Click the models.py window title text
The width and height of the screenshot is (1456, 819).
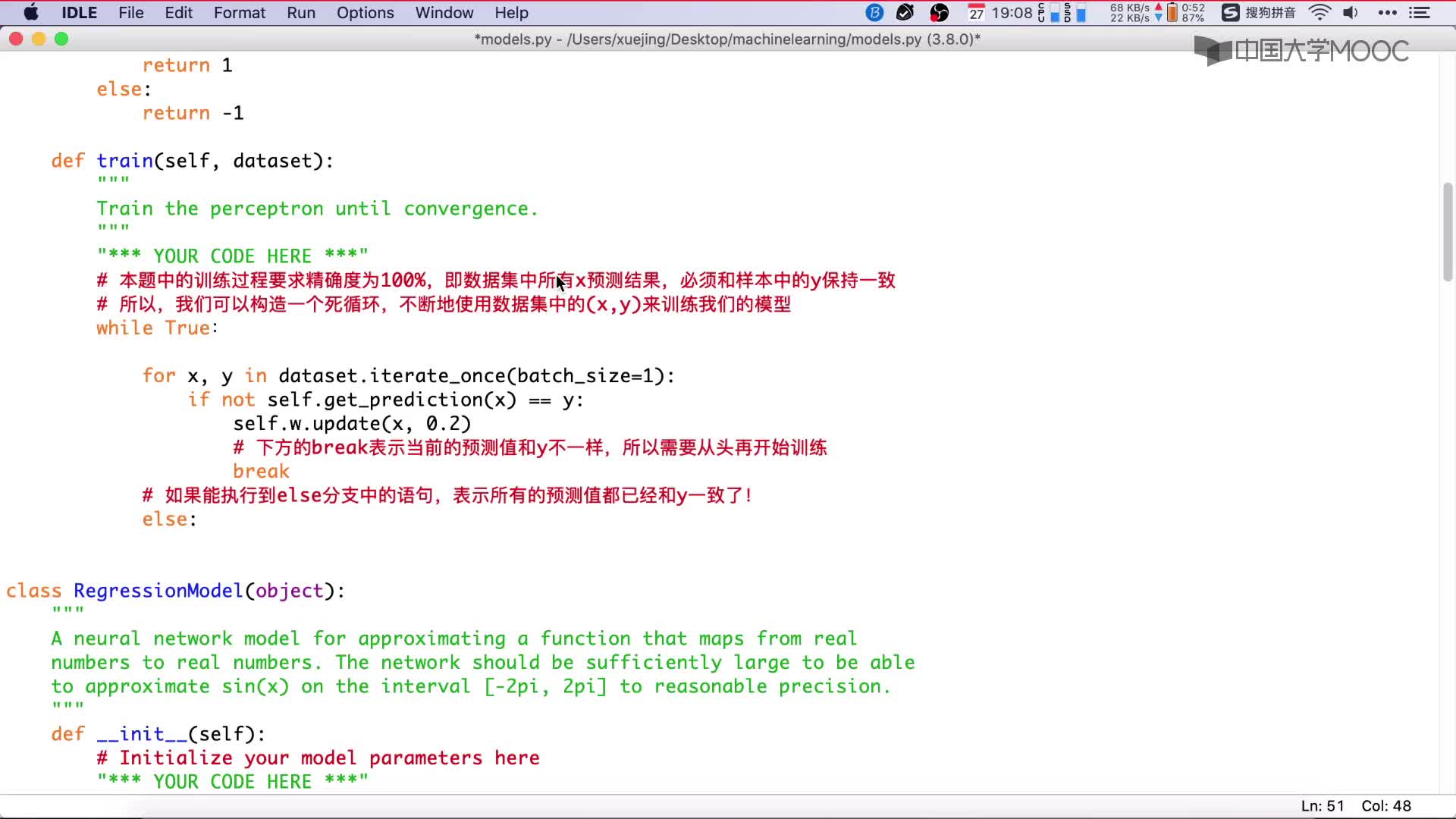point(727,39)
